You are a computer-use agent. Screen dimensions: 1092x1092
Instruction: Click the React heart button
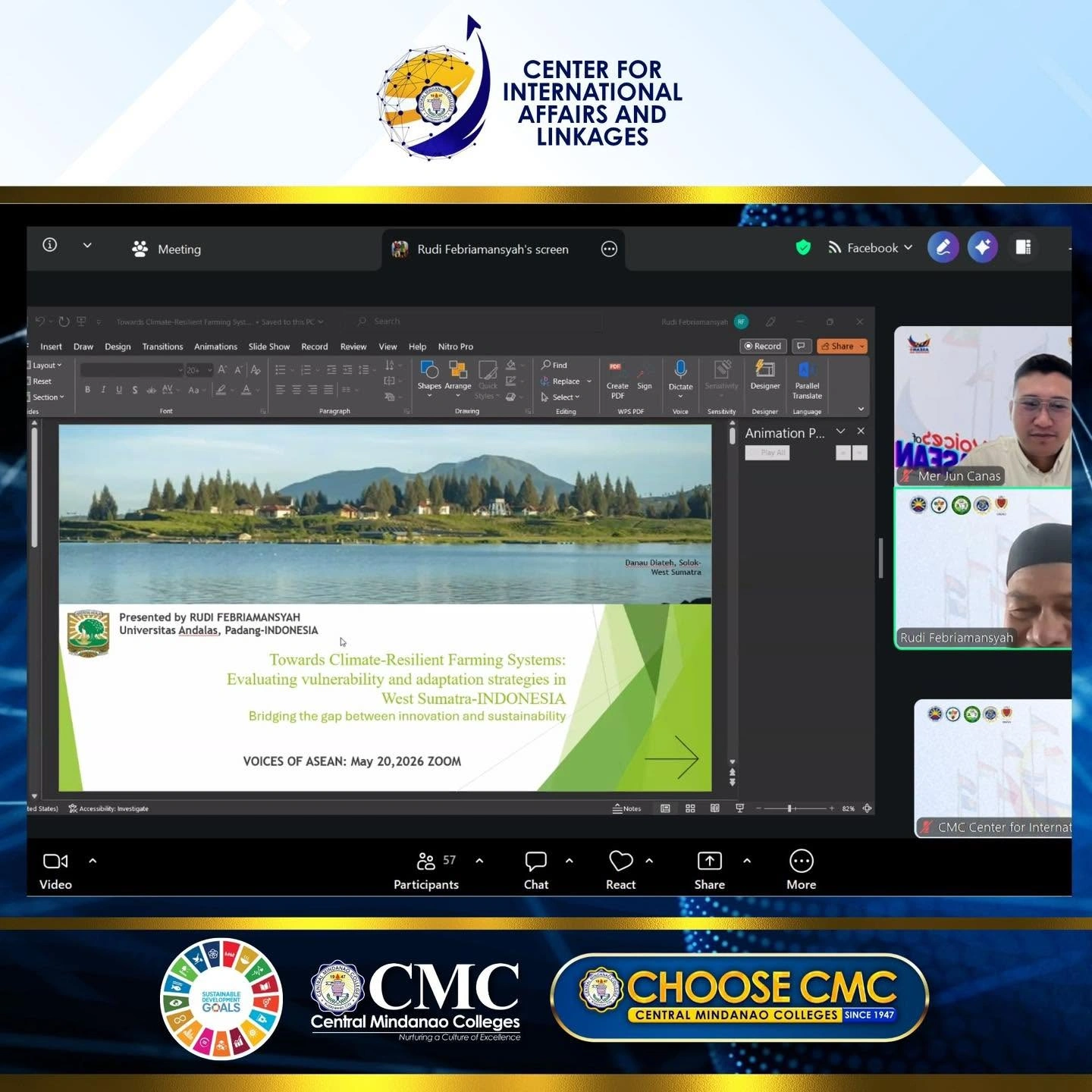(620, 870)
